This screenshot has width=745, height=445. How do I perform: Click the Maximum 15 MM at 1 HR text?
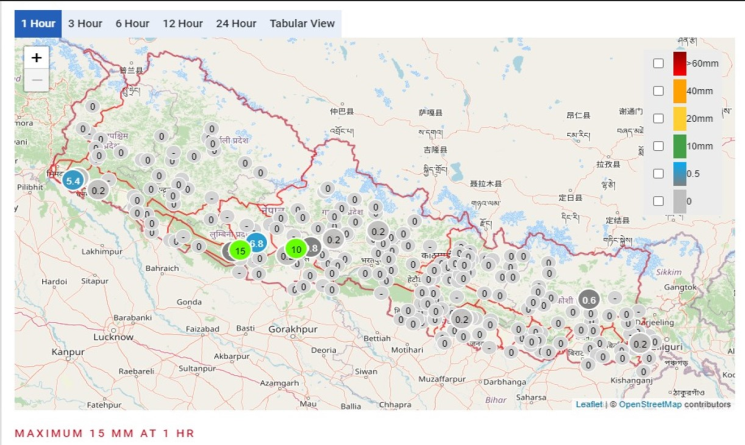(105, 433)
